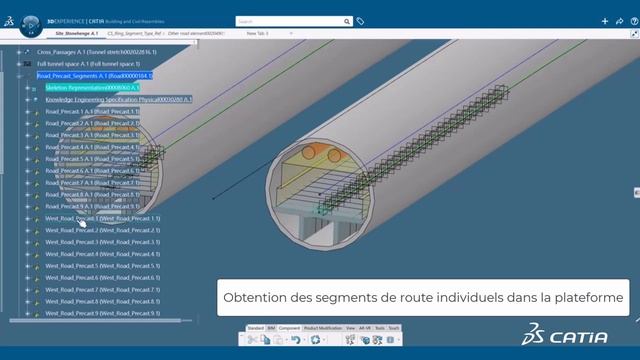Select the Road_Precast.9 A.1 tree item
This screenshot has height=360, width=640.
tap(92, 207)
